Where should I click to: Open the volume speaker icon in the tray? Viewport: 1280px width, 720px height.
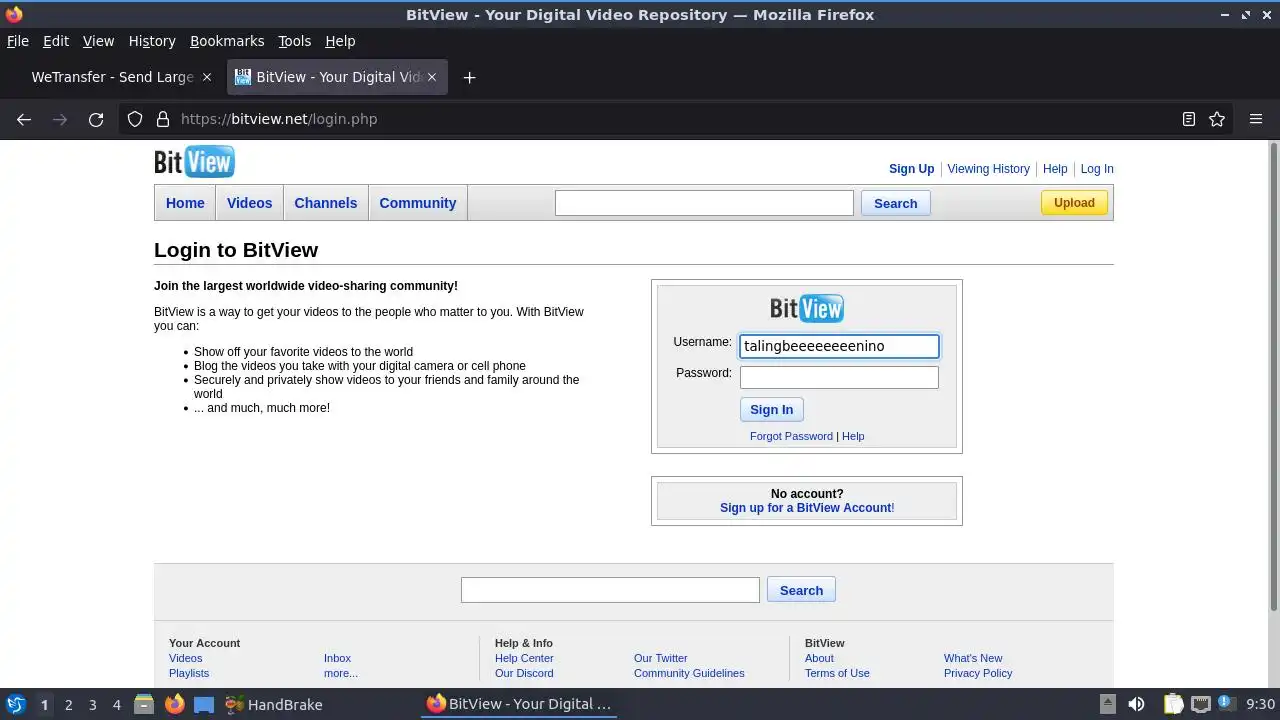click(x=1136, y=704)
